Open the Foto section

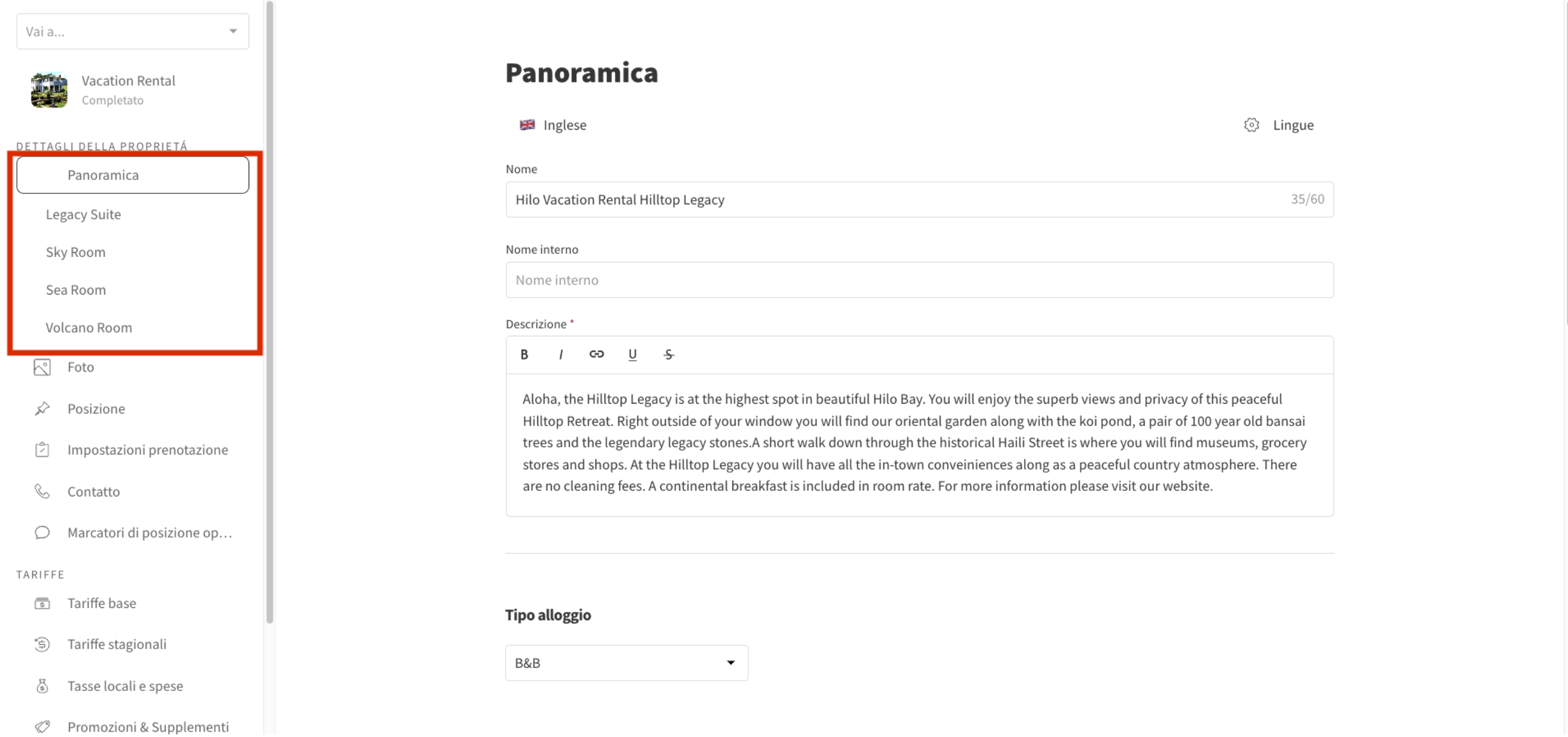[81, 367]
